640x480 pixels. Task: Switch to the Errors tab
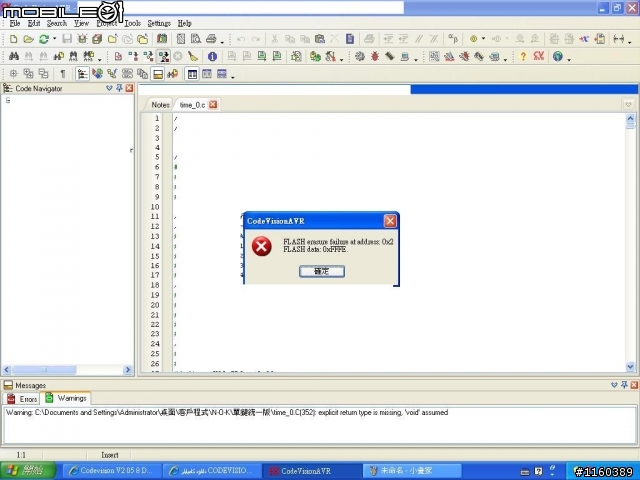point(23,399)
